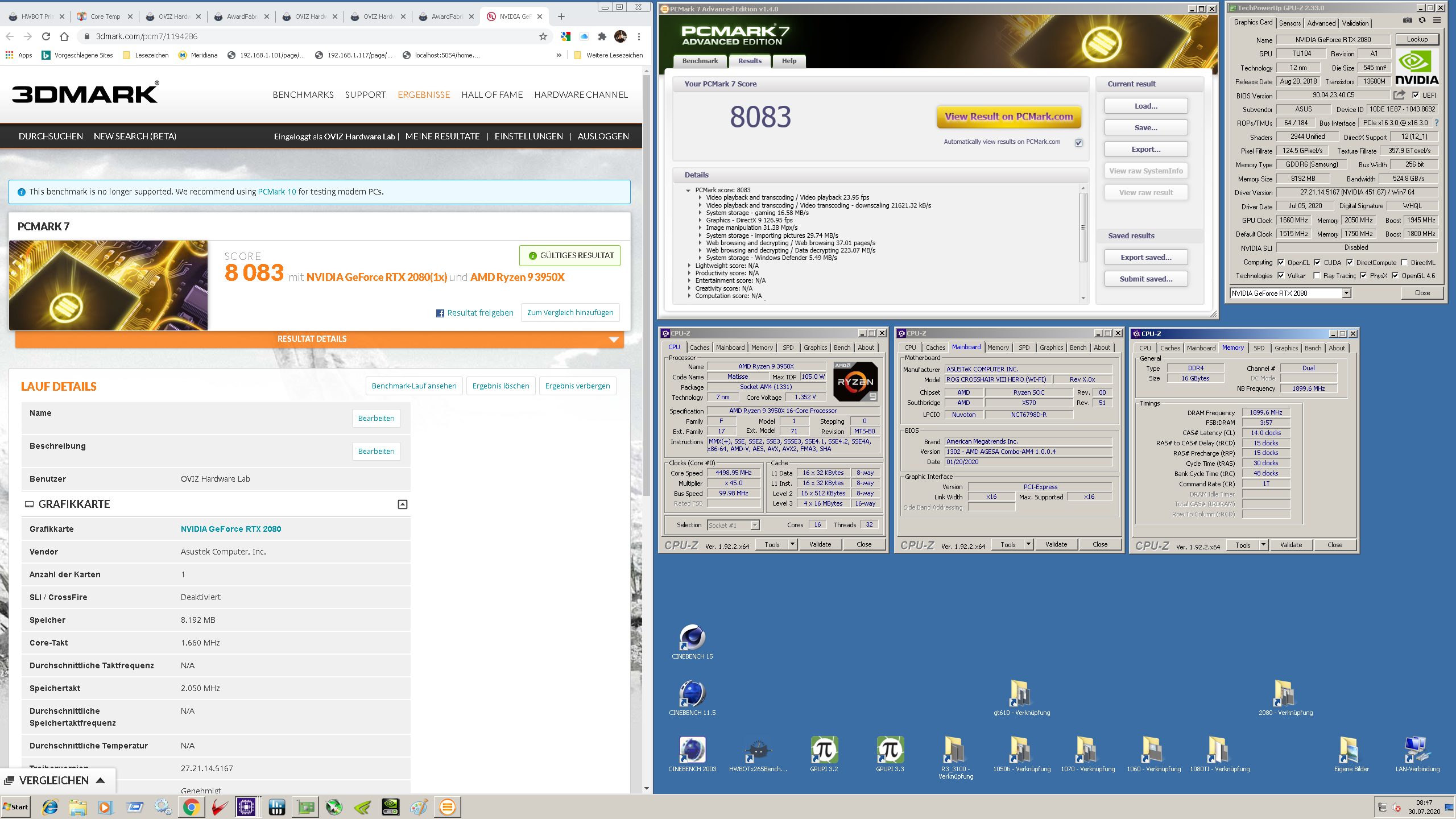The image size is (1456, 819).
Task: Expand Productivity score tree node
Action: [689, 273]
